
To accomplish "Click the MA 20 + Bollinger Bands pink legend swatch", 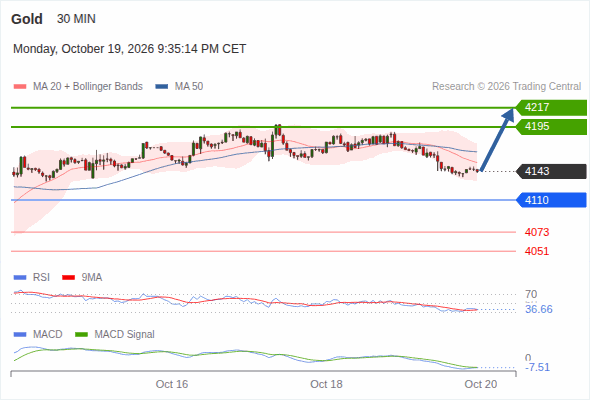I will tap(20, 87).
